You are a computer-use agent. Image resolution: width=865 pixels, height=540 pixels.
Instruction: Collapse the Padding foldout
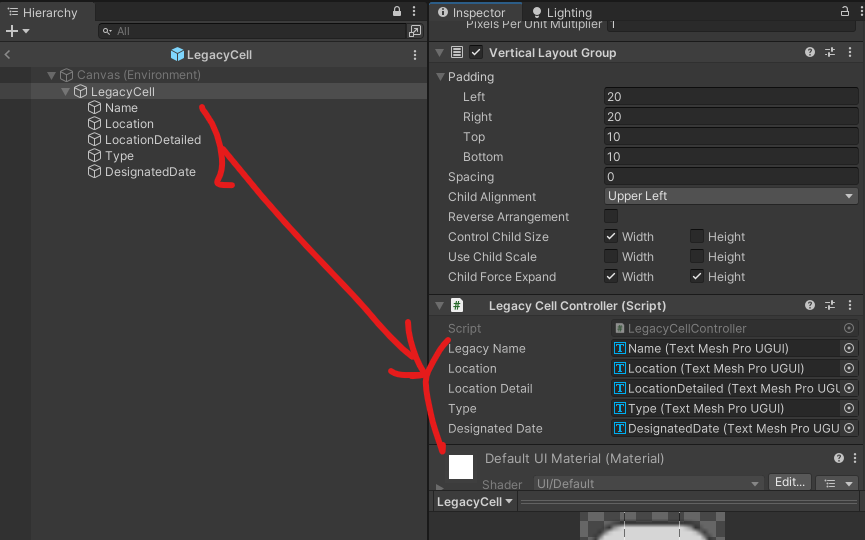(x=440, y=77)
